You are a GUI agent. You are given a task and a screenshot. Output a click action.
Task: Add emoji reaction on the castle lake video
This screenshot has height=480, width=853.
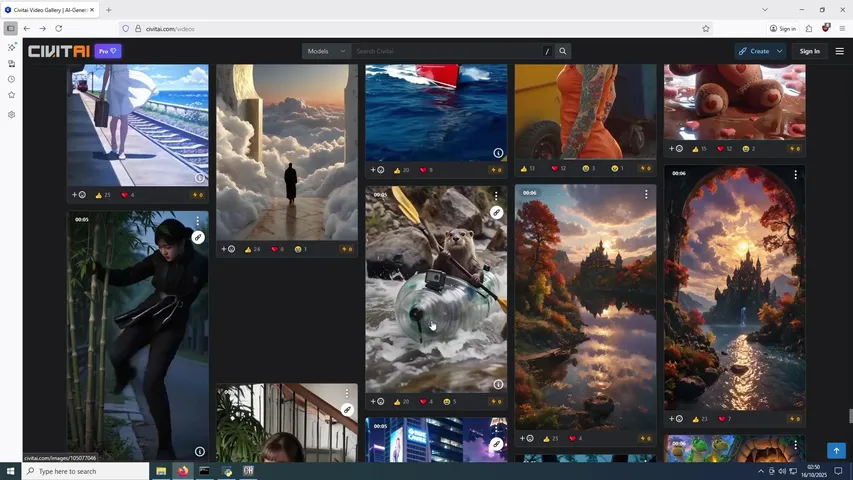pos(526,438)
